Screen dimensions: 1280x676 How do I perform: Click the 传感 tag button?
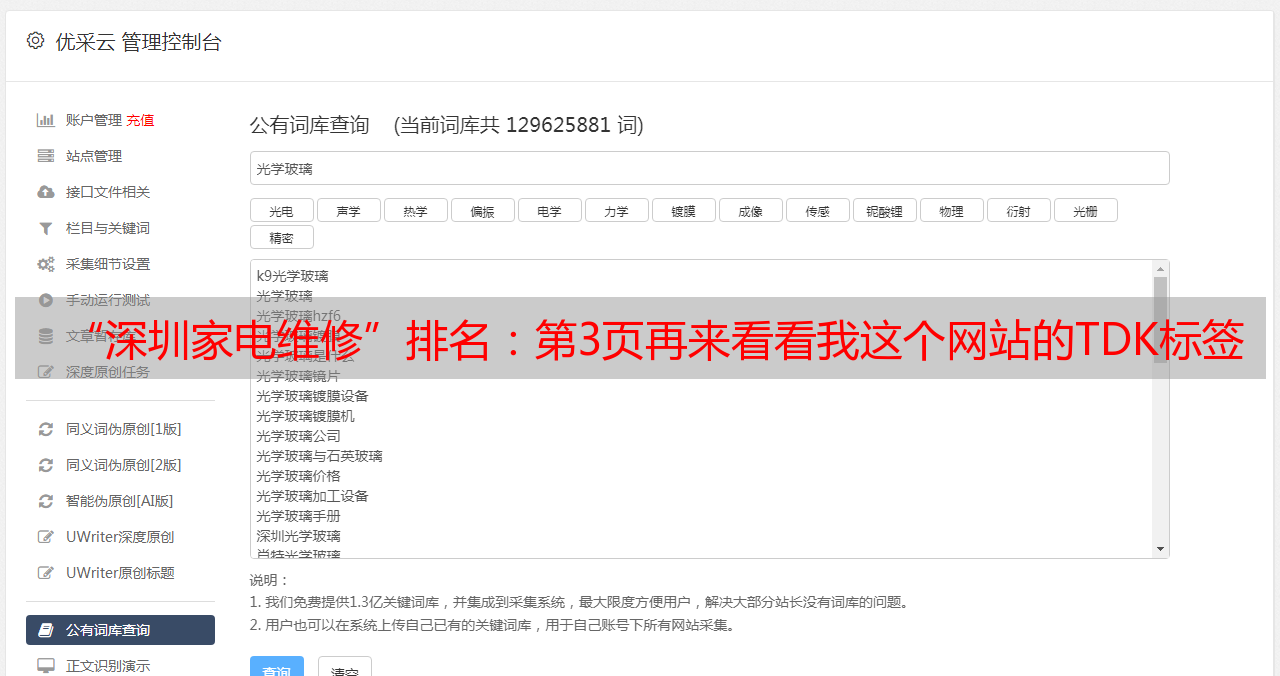click(x=817, y=210)
